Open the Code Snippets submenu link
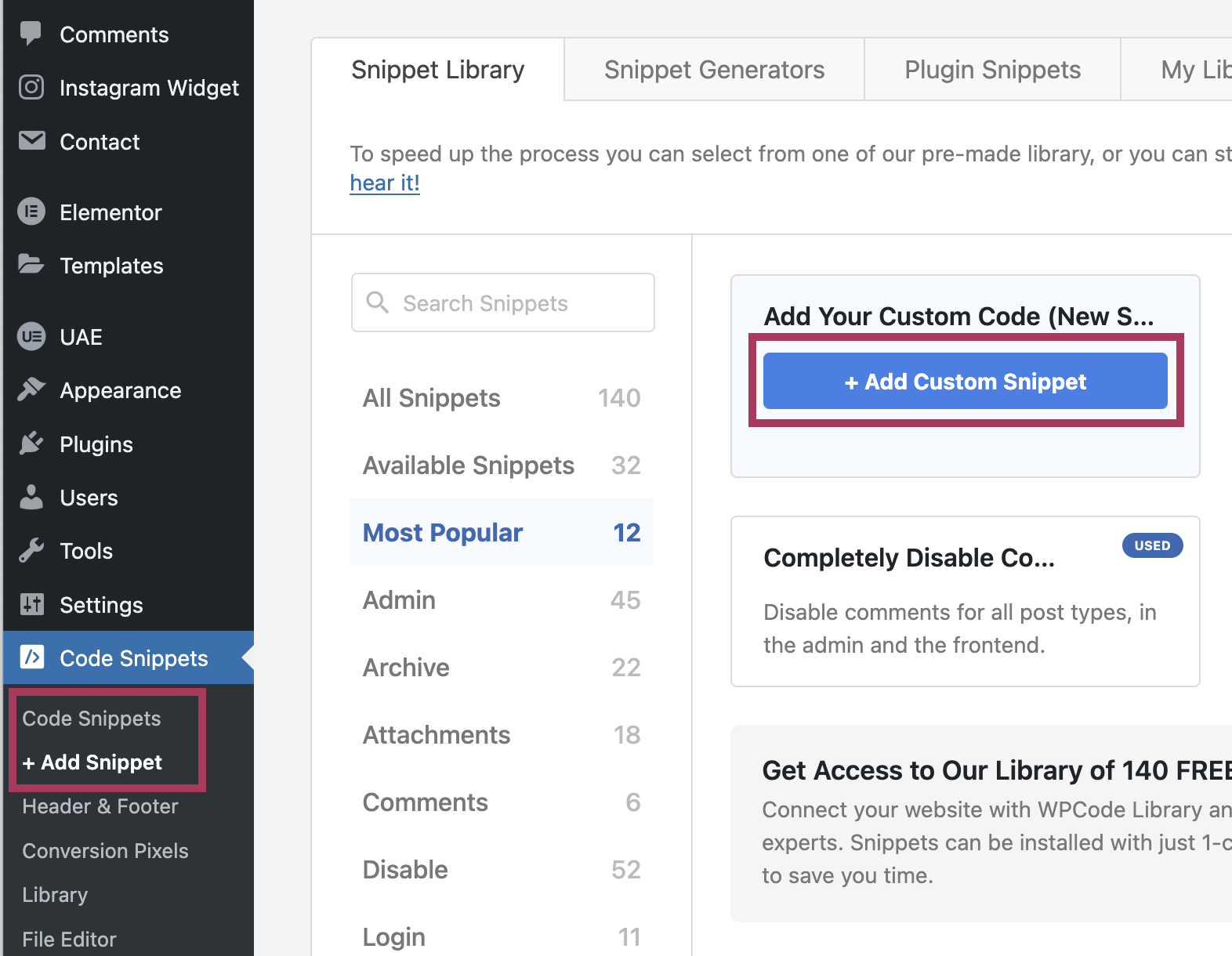This screenshot has width=1232, height=956. (x=92, y=719)
